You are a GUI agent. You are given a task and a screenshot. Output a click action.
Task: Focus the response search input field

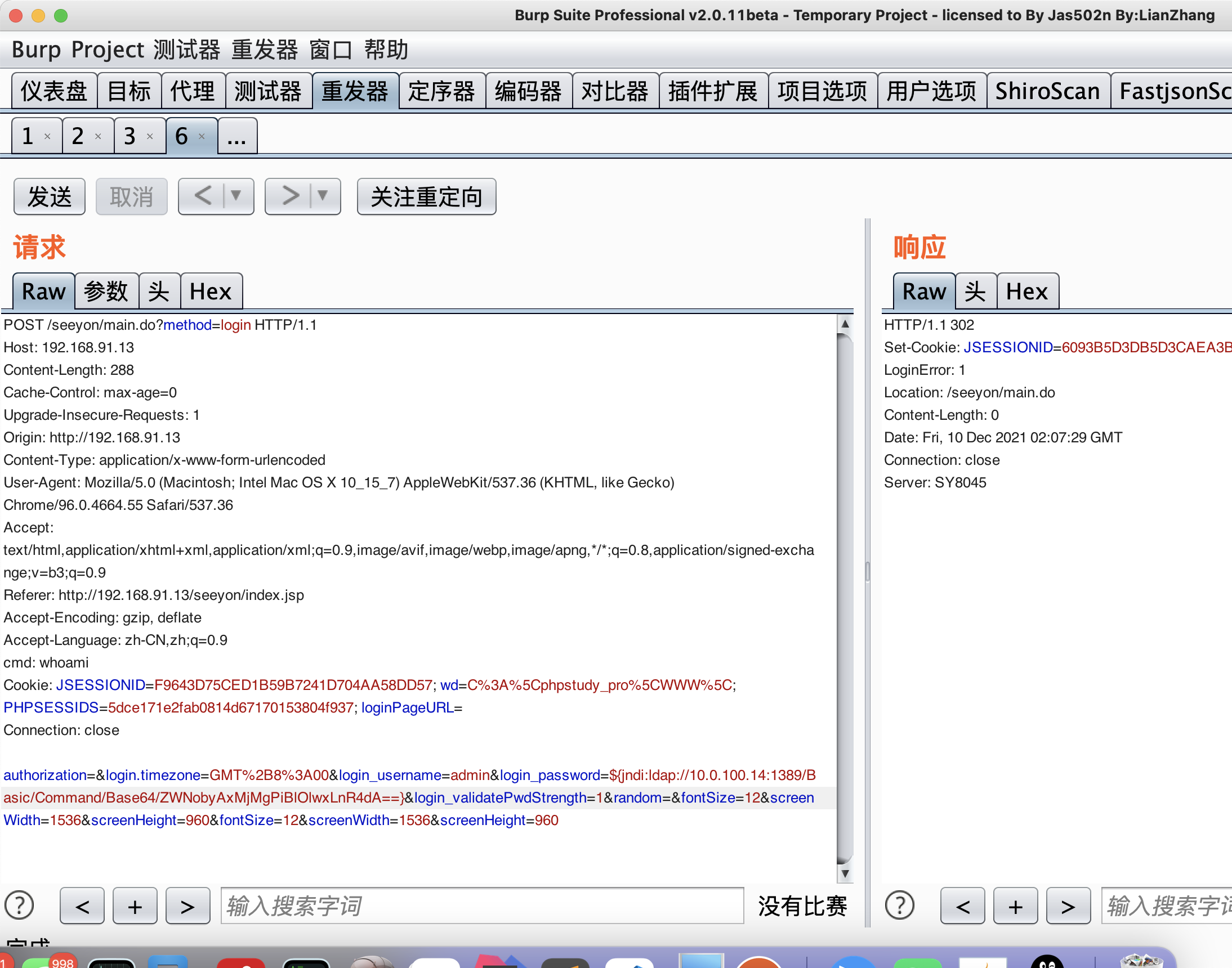pos(1167,906)
